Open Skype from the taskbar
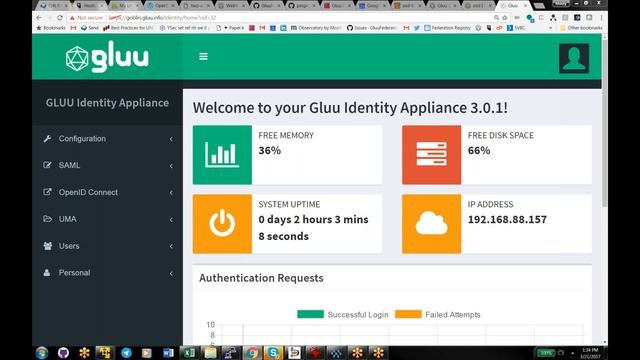This screenshot has height=360, width=640. tap(273, 353)
